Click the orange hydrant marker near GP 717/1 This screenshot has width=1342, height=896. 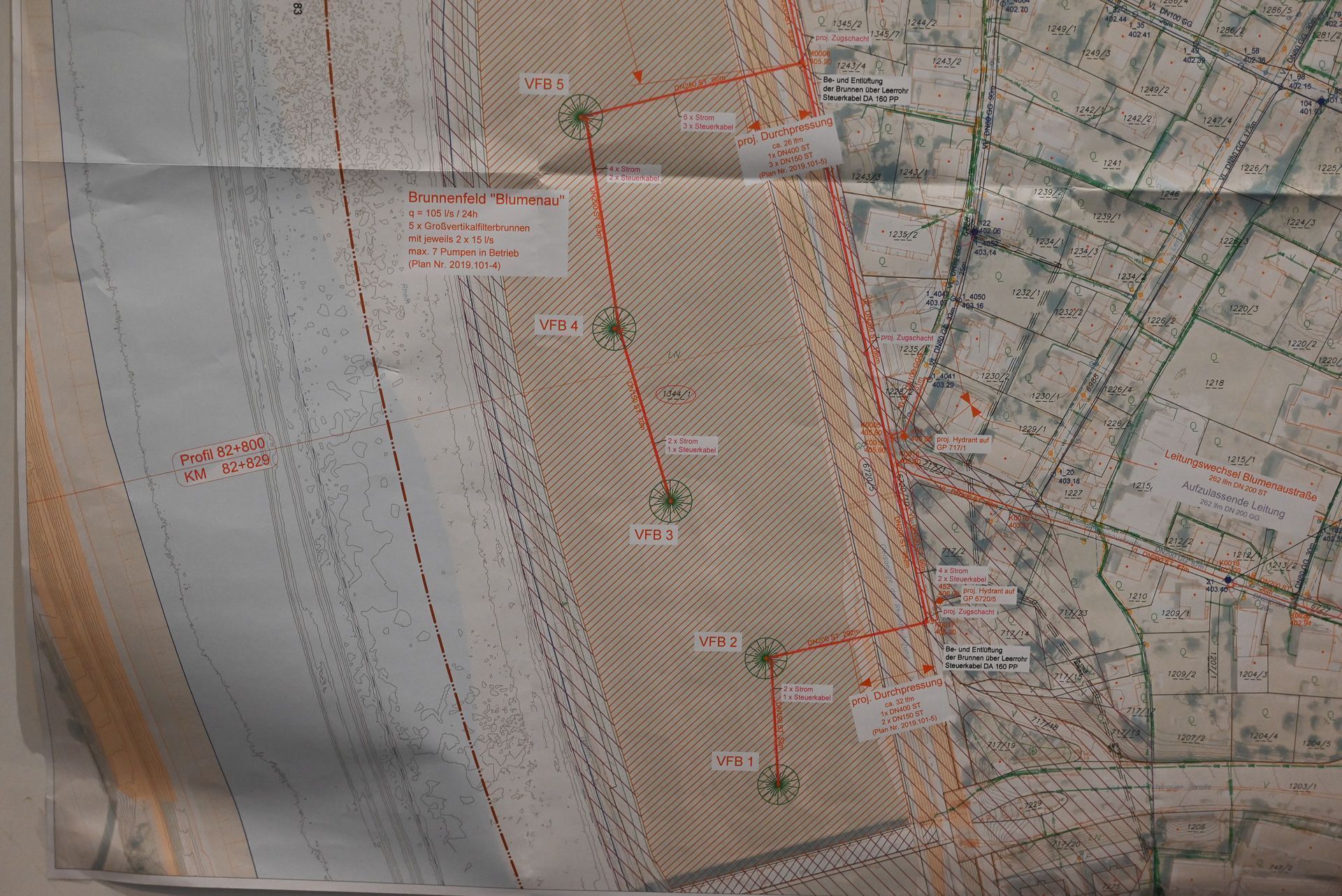904,436
